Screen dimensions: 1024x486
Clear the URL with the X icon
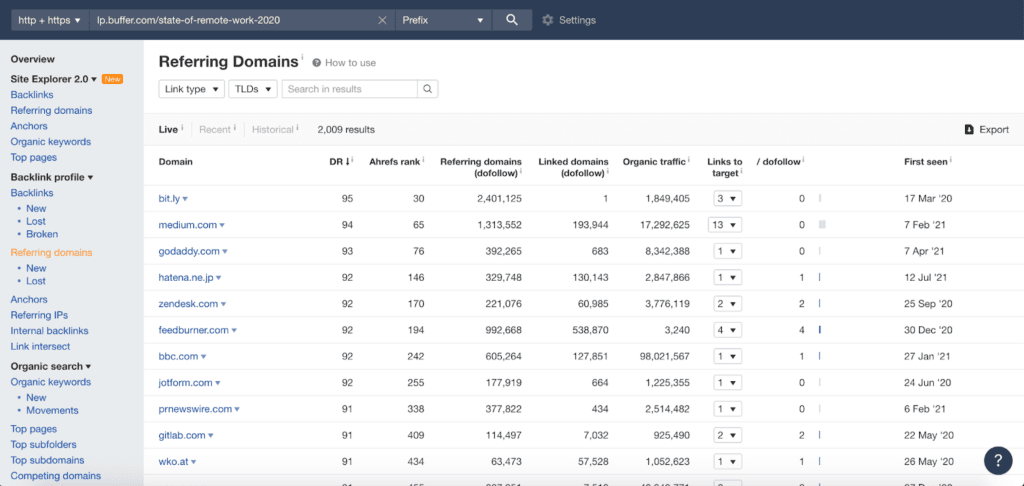coord(382,20)
